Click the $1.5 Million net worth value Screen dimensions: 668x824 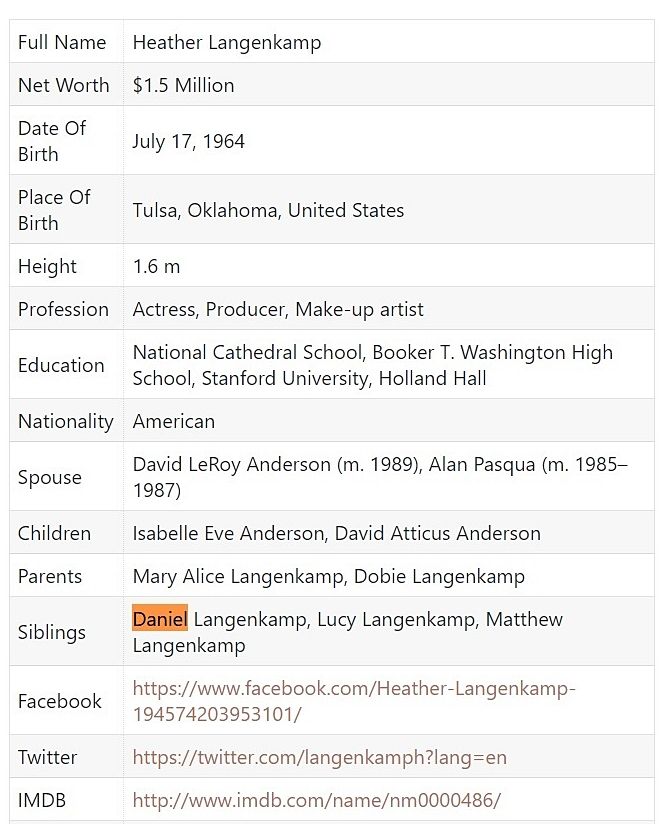183,85
